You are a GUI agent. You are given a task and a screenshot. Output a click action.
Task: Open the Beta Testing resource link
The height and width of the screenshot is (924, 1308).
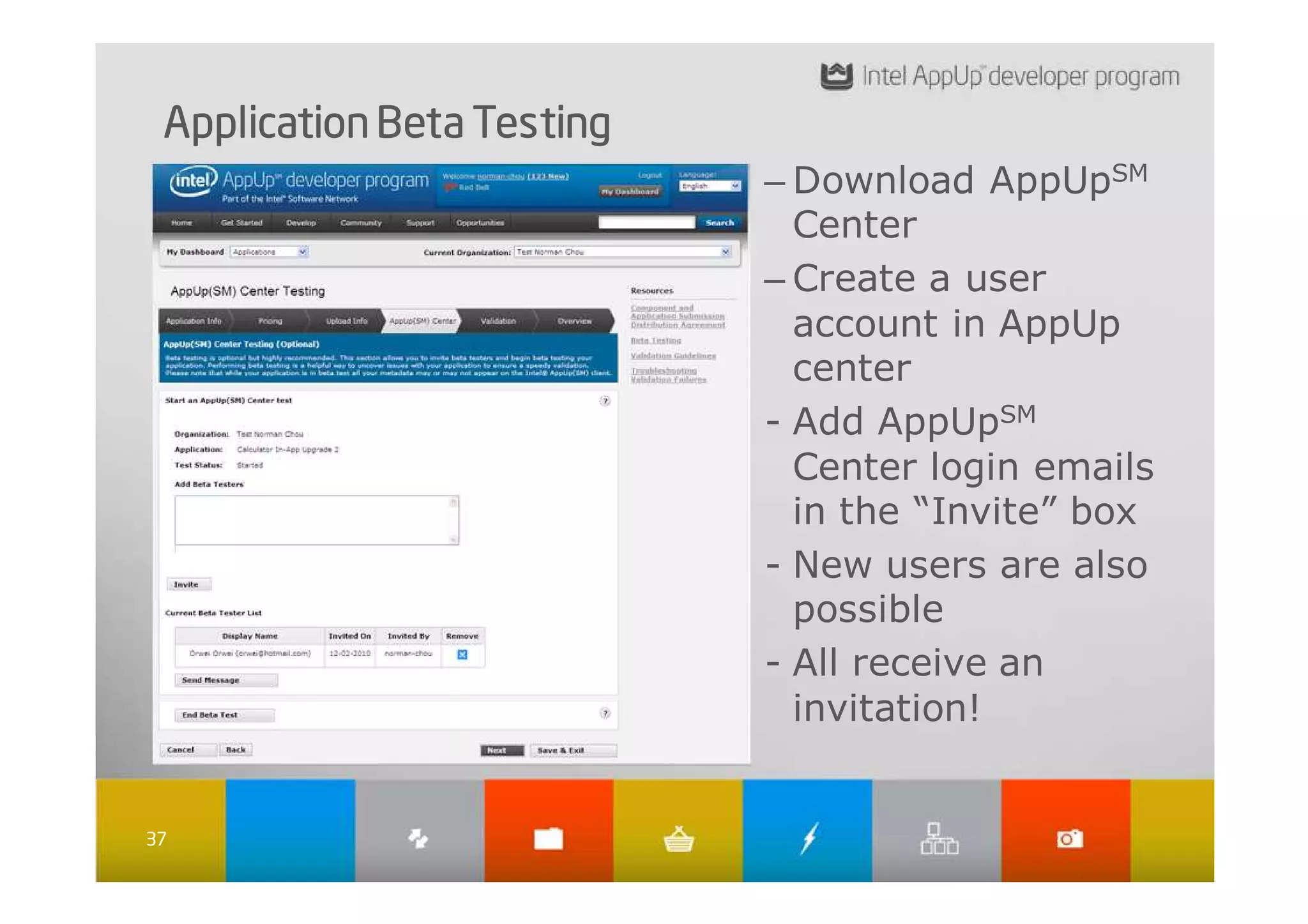pyautogui.click(x=656, y=341)
